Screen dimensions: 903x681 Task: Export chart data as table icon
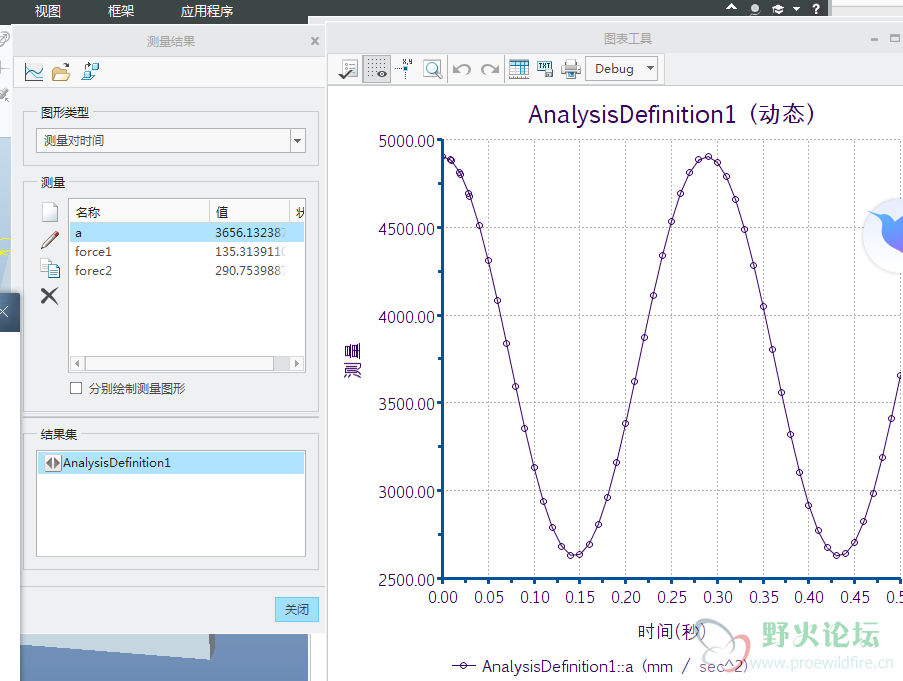pyautogui.click(x=519, y=69)
